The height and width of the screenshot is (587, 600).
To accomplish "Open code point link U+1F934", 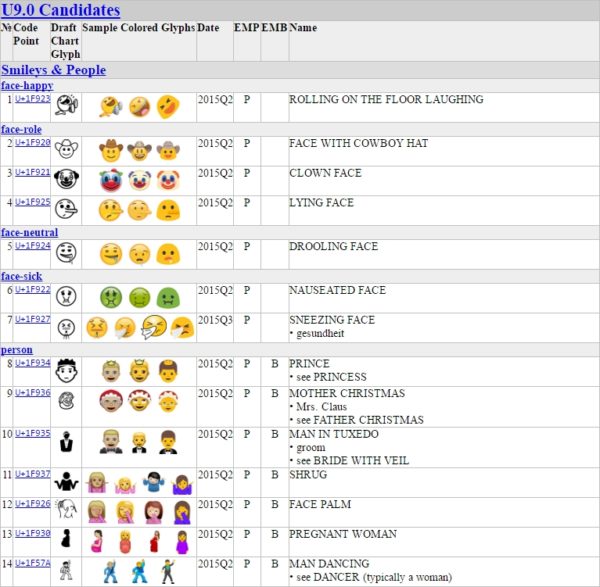I will [x=33, y=363].
